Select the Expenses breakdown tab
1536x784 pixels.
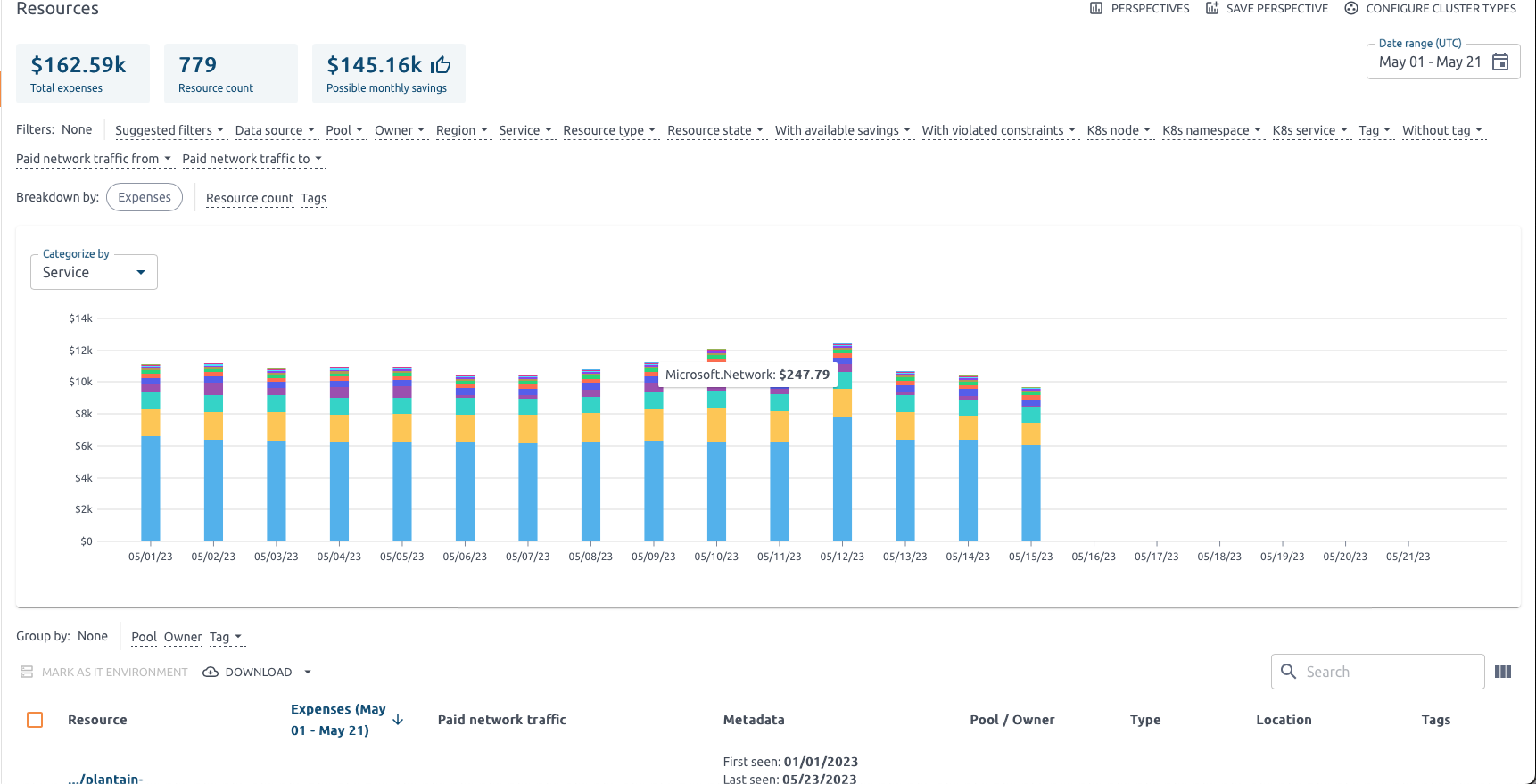[145, 197]
